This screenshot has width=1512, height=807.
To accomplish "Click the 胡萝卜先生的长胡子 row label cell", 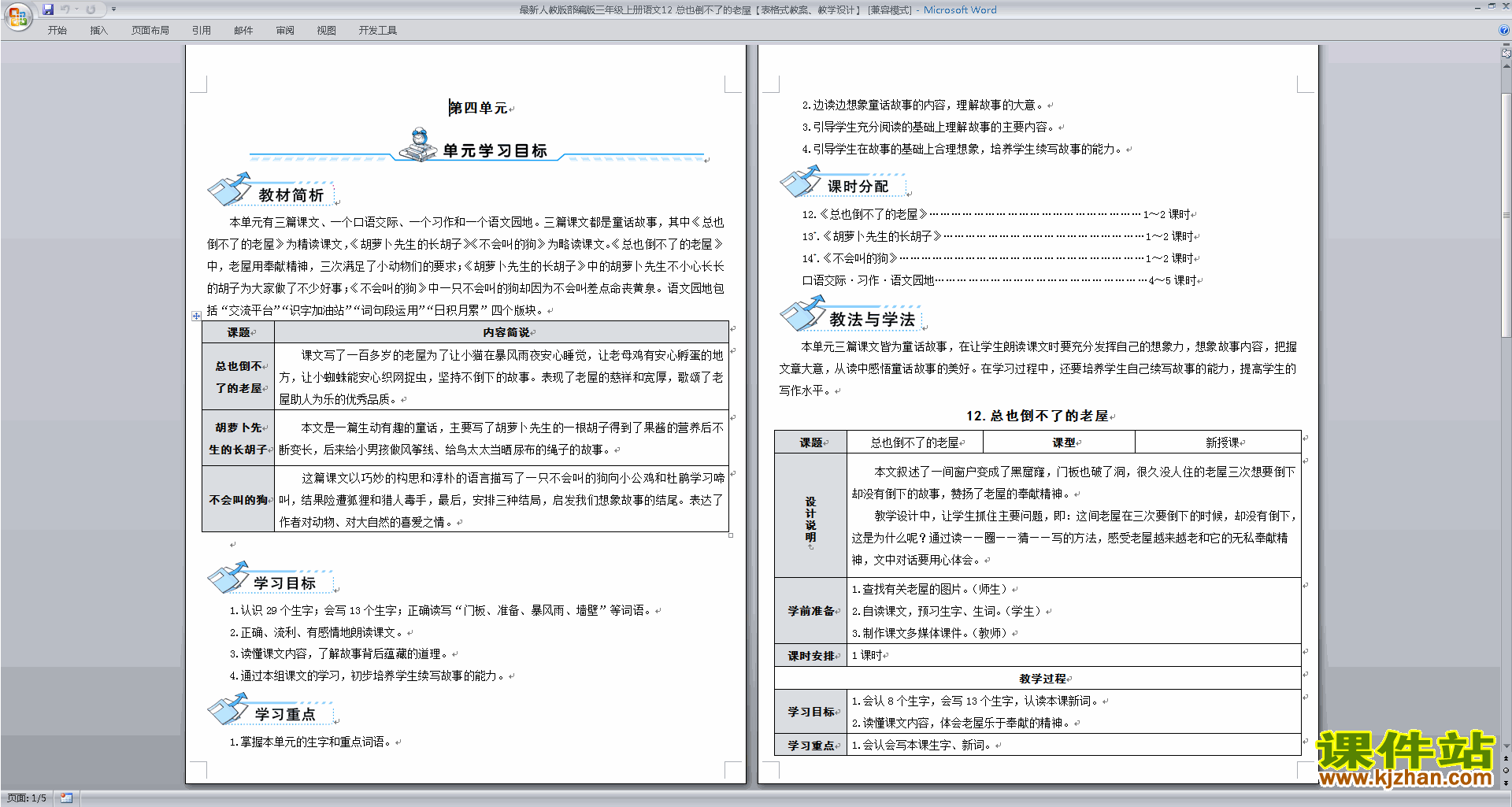I will 239,439.
